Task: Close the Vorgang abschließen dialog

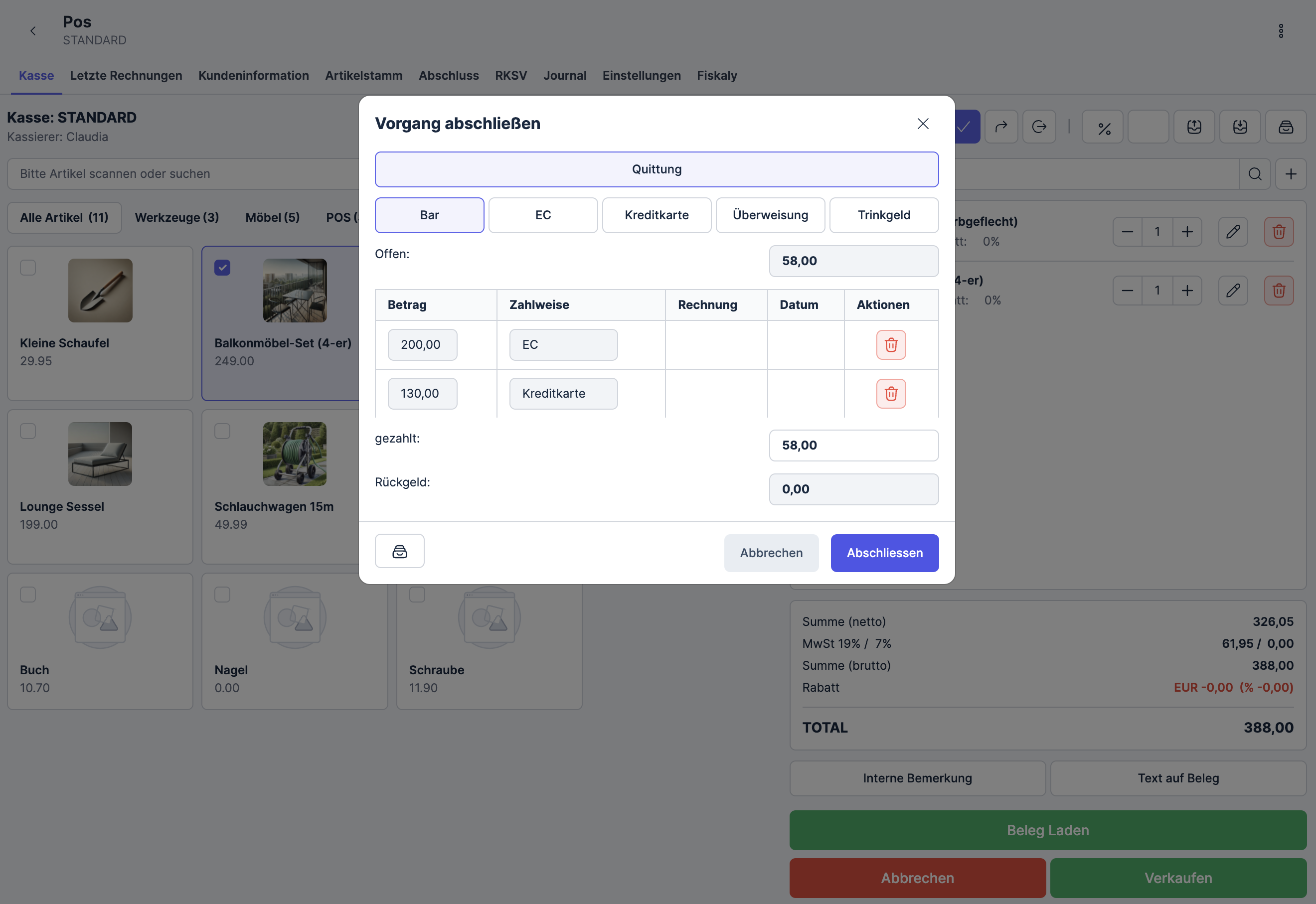Action: (x=922, y=124)
